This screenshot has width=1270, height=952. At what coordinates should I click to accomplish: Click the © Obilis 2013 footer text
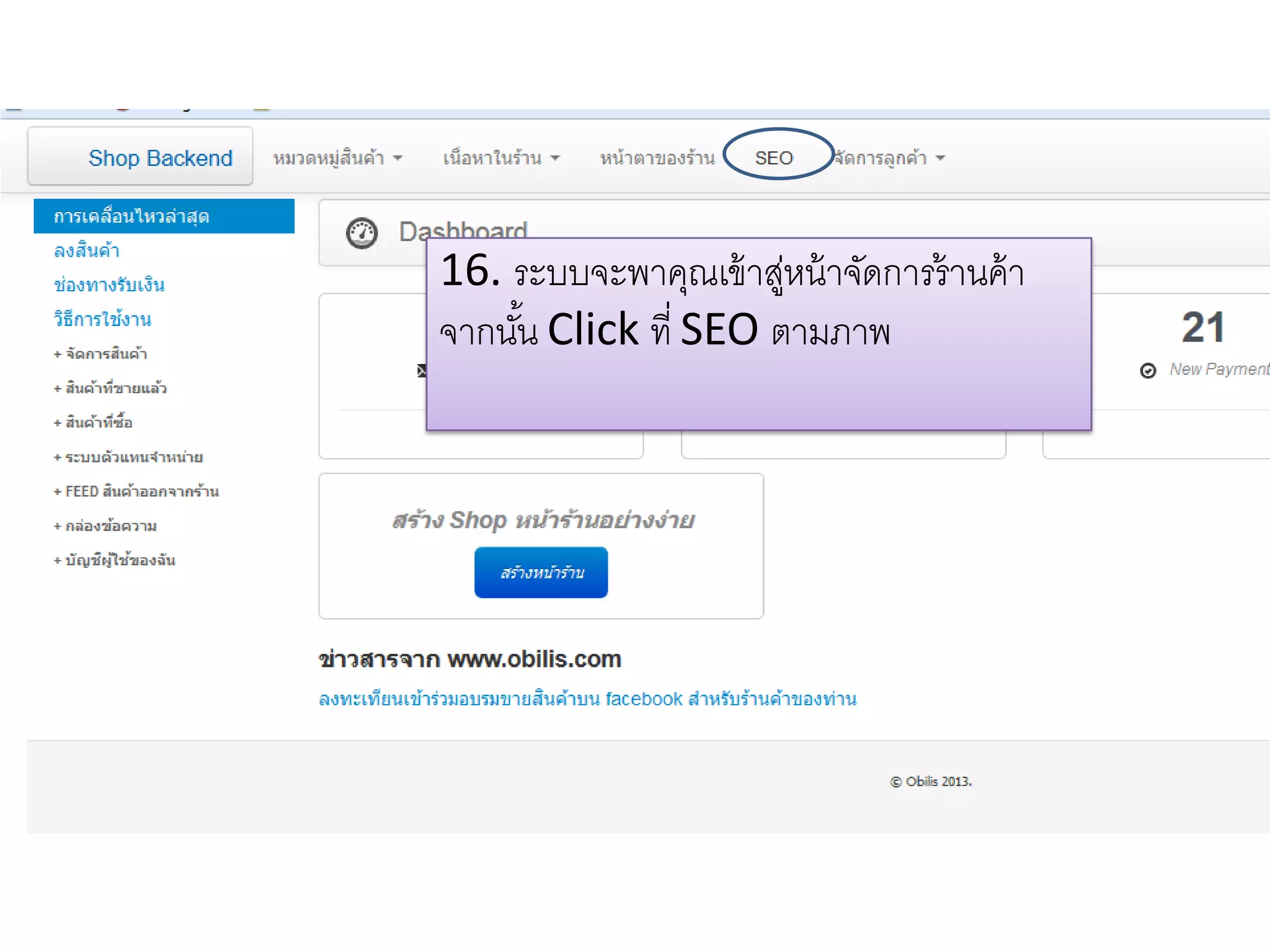(x=931, y=782)
